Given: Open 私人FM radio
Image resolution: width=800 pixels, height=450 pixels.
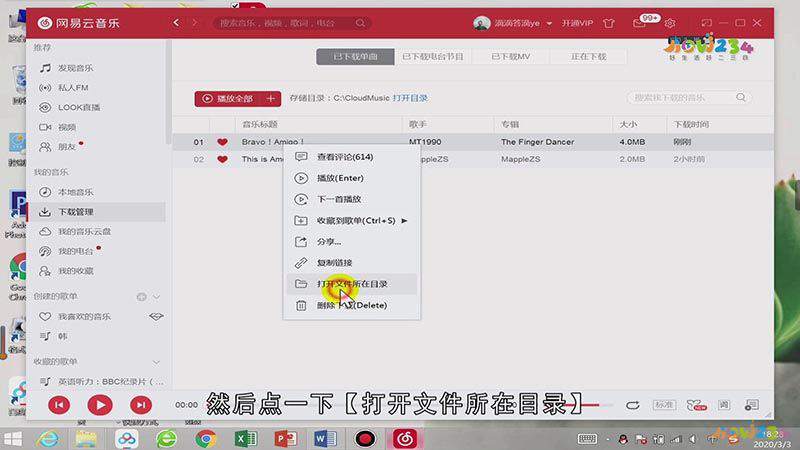Looking at the screenshot, I should click(x=73, y=88).
